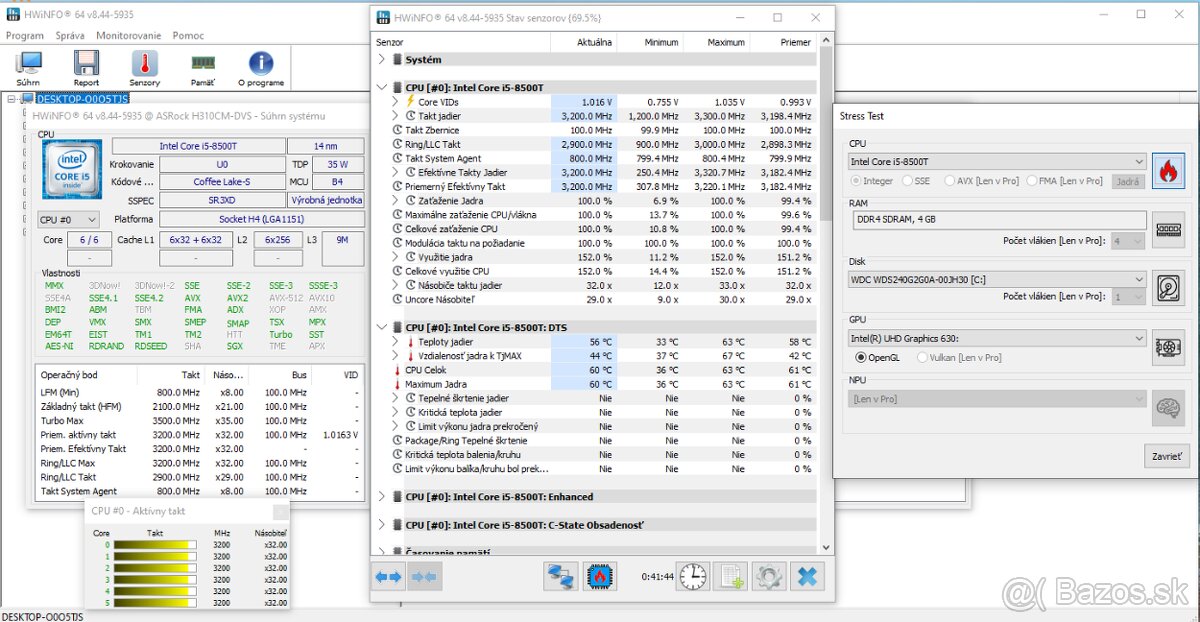
Task: Select the Integer radio option
Action: click(871, 181)
